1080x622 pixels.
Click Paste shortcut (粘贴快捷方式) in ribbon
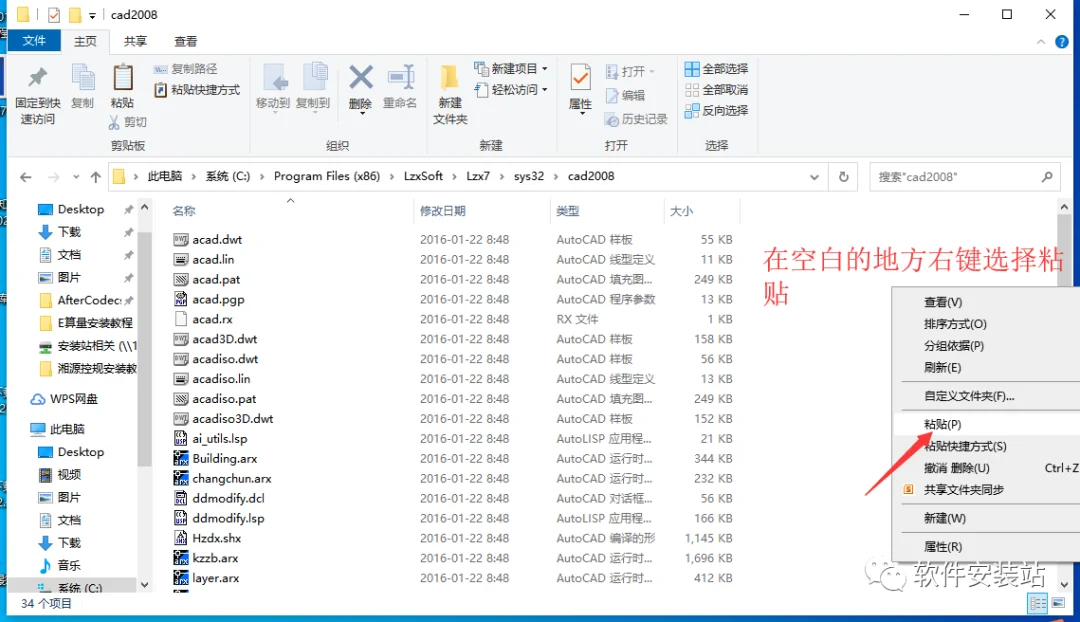pos(198,90)
